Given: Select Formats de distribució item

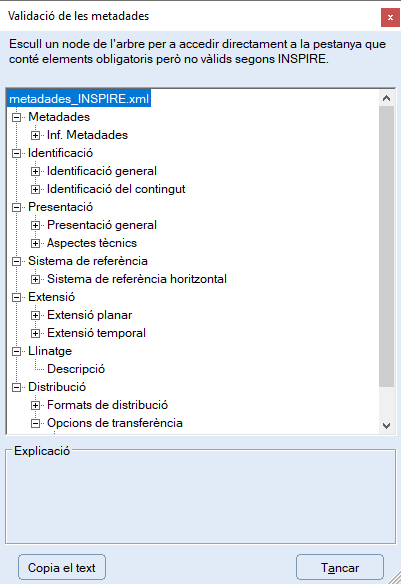Looking at the screenshot, I should (x=107, y=405).
